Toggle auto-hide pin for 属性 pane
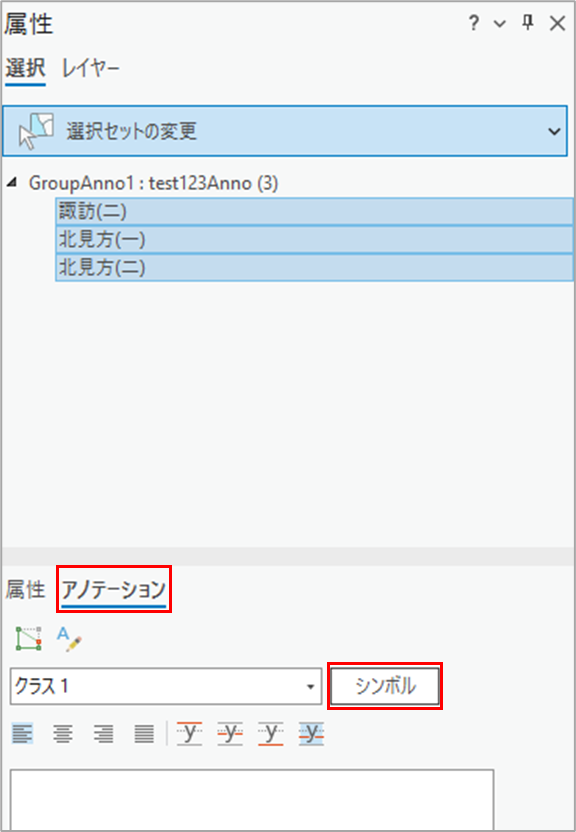Image resolution: width=576 pixels, height=832 pixels. 527,23
